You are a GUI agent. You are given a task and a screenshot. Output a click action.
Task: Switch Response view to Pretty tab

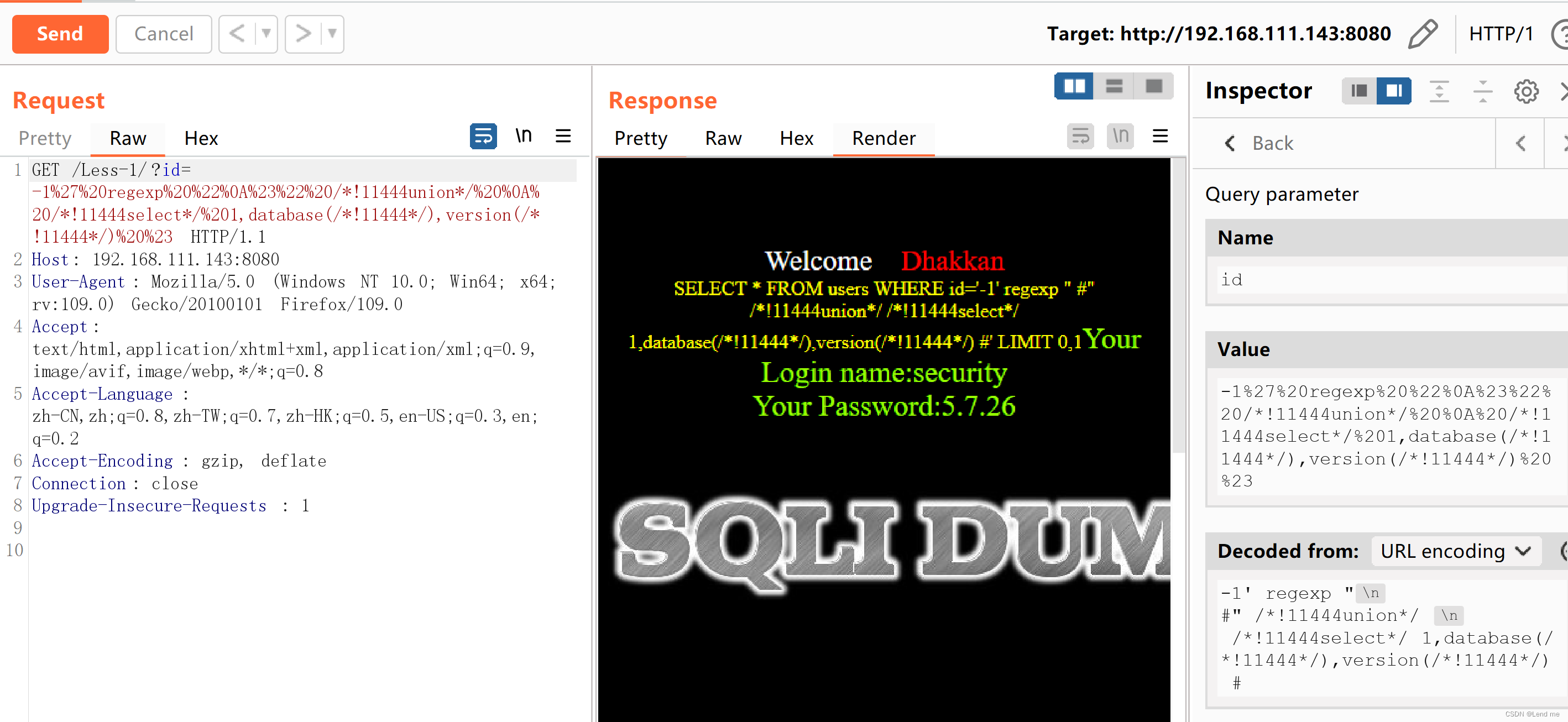point(641,138)
